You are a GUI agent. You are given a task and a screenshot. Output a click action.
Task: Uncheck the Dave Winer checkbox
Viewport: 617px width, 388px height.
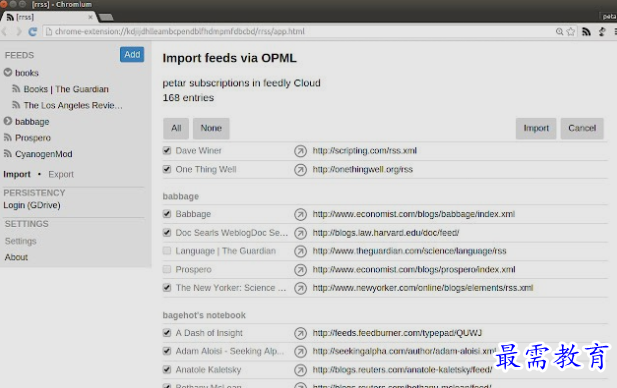click(167, 150)
